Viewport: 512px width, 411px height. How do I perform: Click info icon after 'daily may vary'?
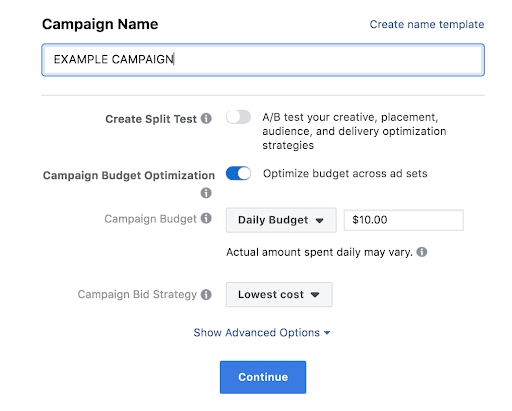pos(422,252)
